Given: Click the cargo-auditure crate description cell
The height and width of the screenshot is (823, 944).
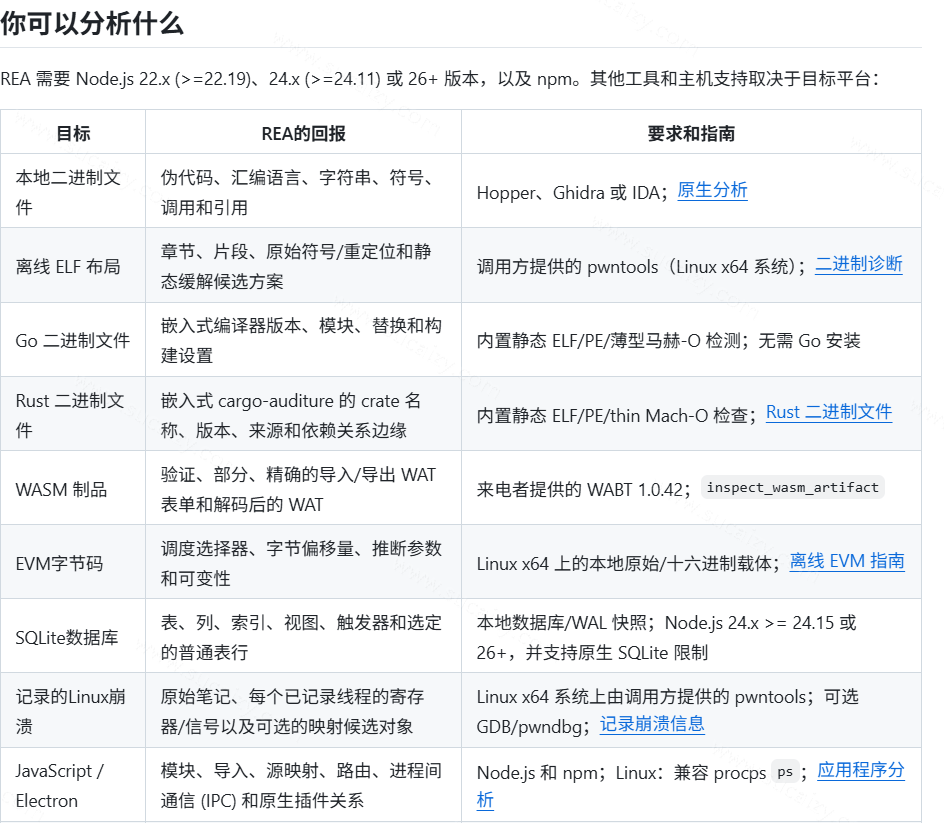Looking at the screenshot, I should click(x=303, y=414).
